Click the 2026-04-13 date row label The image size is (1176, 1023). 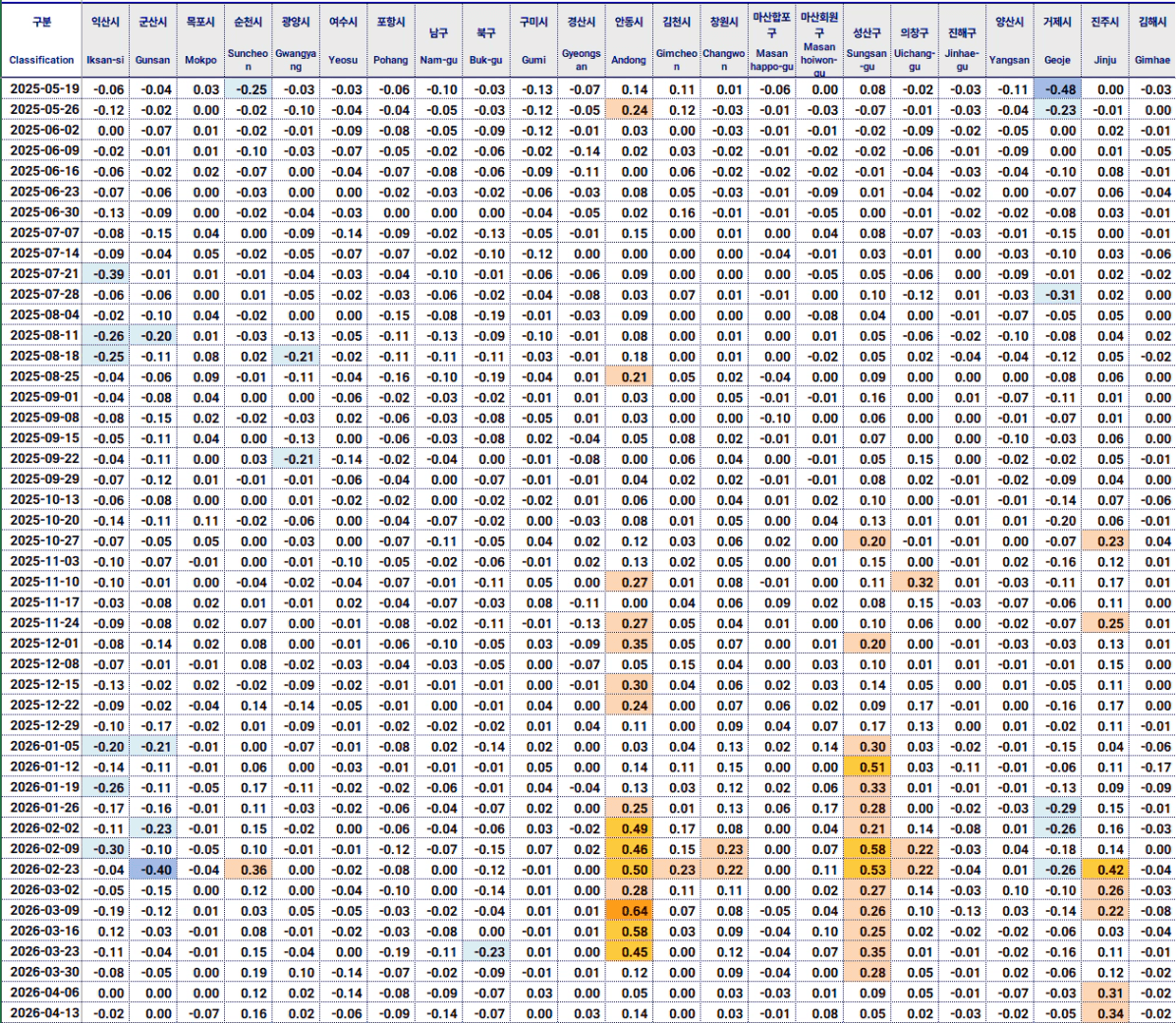[x=44, y=1013]
